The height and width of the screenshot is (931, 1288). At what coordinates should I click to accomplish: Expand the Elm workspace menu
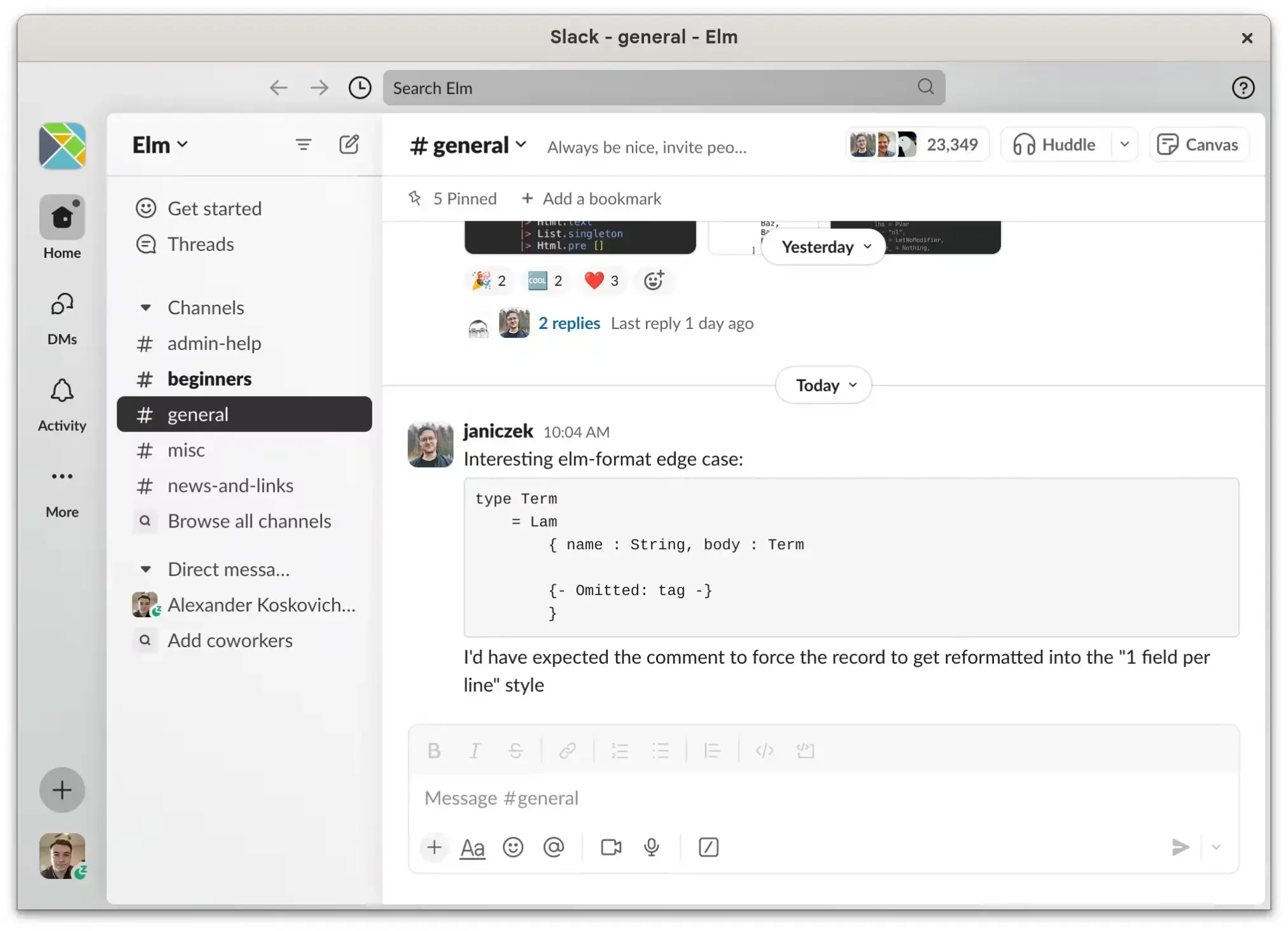160,144
